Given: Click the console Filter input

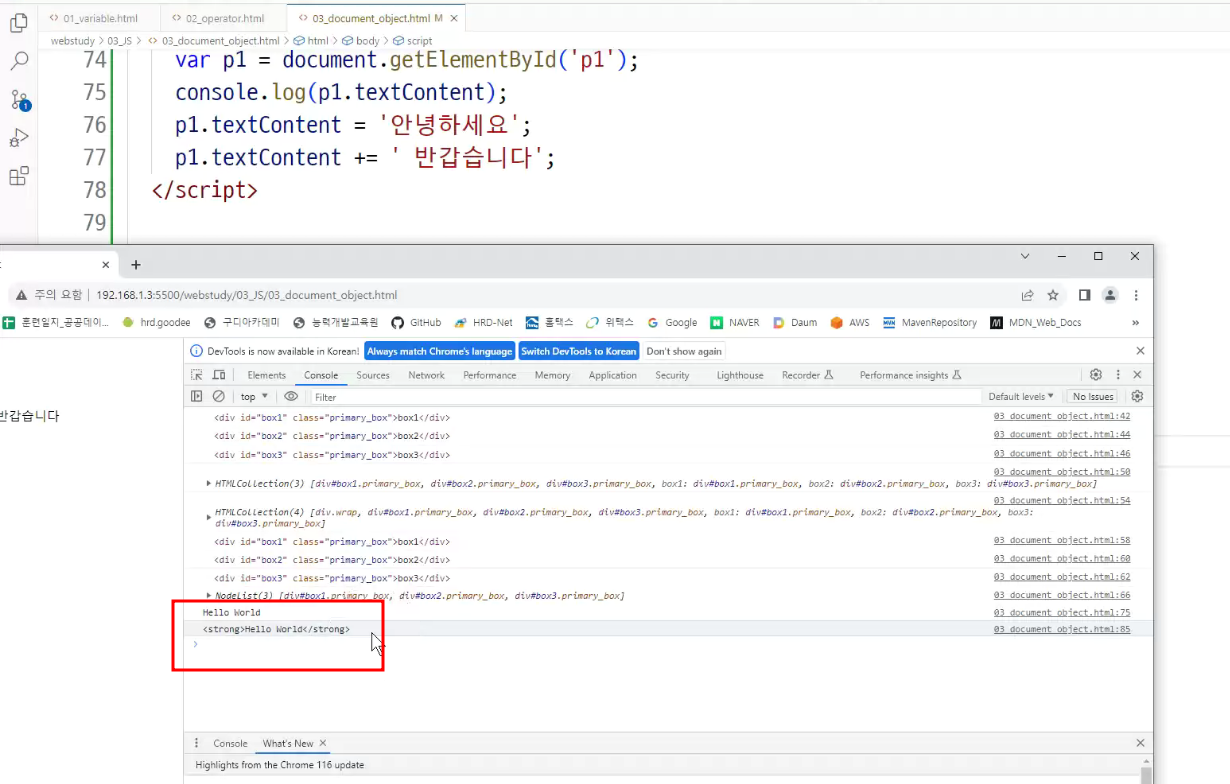Looking at the screenshot, I should coord(645,397).
